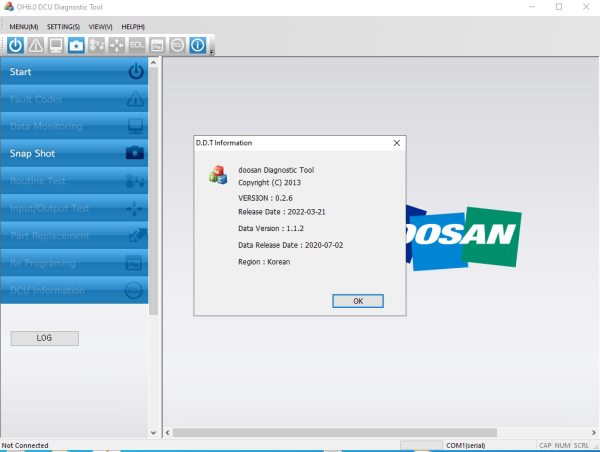This screenshot has width=600, height=452.
Task: Open Re Programing side panel item
Action: coord(74,263)
